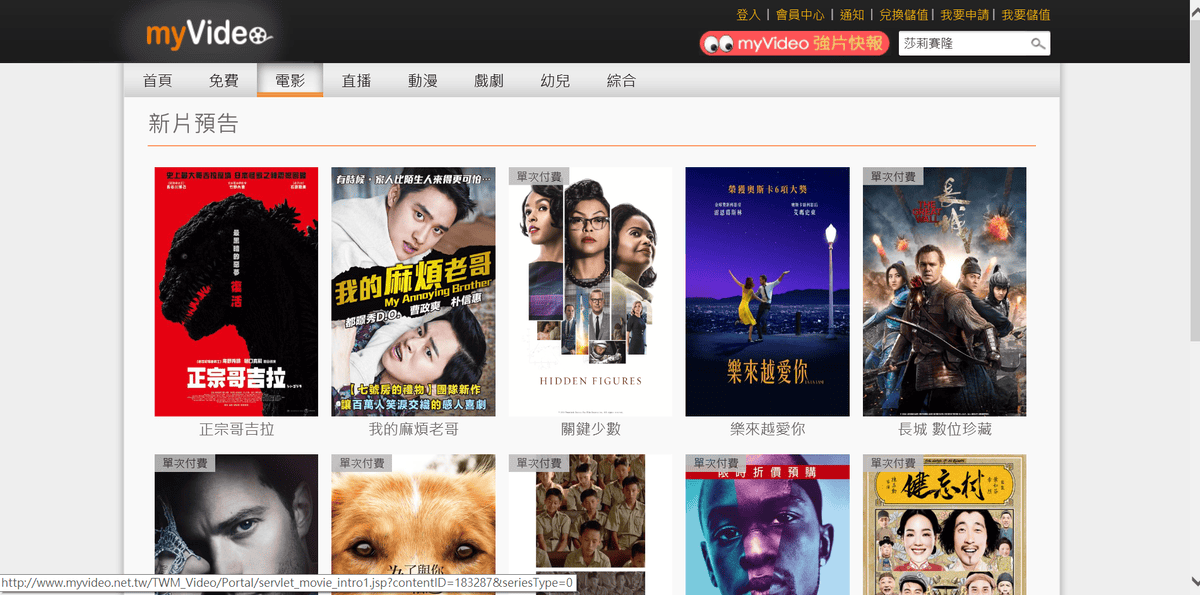Open the 直播 tab

click(x=356, y=81)
